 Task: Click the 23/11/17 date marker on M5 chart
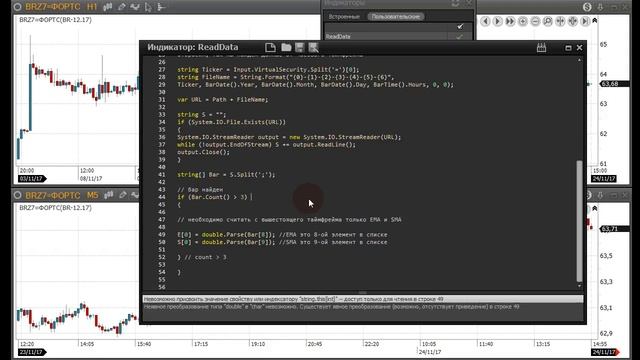click(x=31, y=352)
